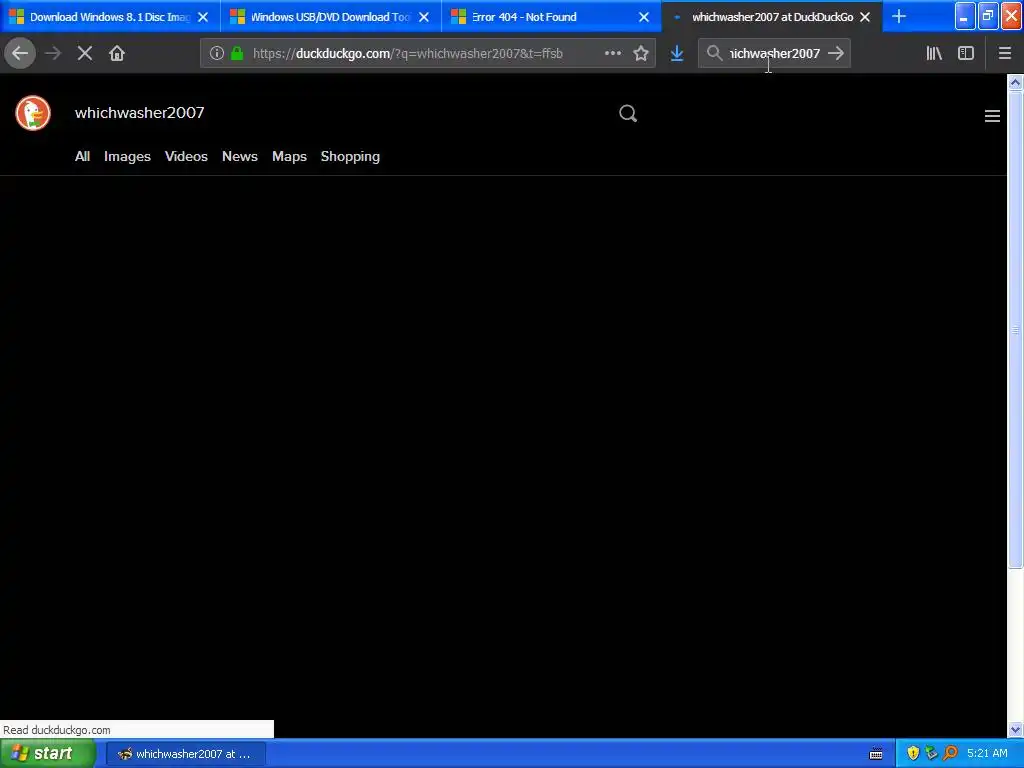Click scrollbar down arrow
The height and width of the screenshot is (768, 1024).
coord(1015,729)
